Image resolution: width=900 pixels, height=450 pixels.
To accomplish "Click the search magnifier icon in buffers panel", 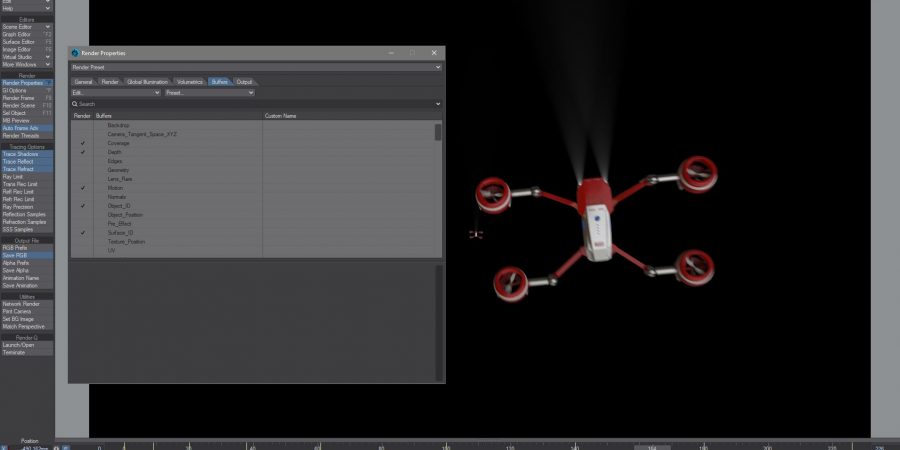I will click(75, 104).
